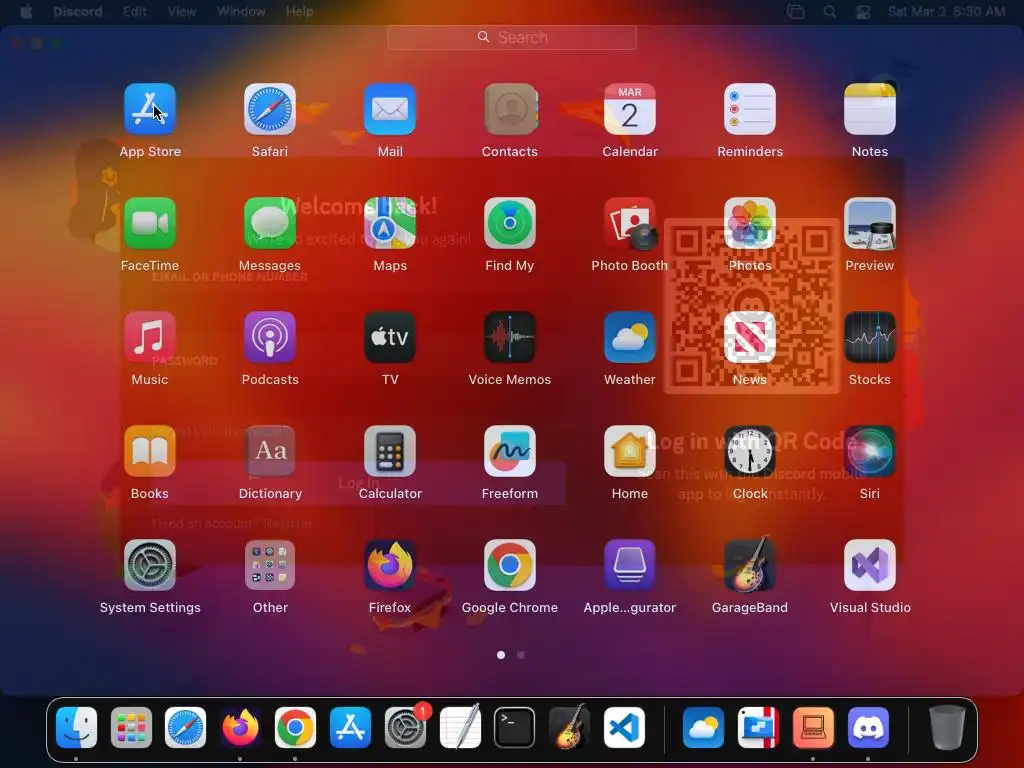Open Books app
1024x768 pixels.
[150, 451]
